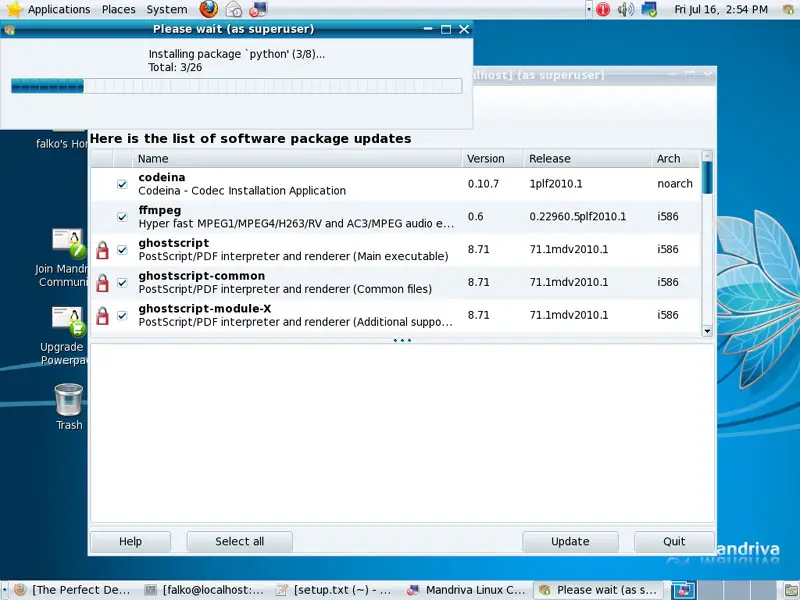This screenshot has height=600, width=800.
Task: Launch Firefox from the top panel
Action: 208,9
